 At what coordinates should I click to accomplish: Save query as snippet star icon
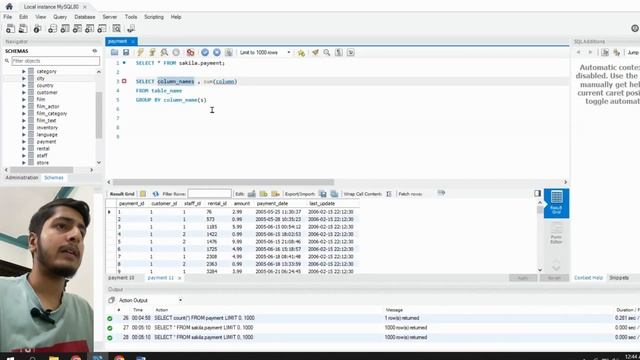click(x=301, y=52)
